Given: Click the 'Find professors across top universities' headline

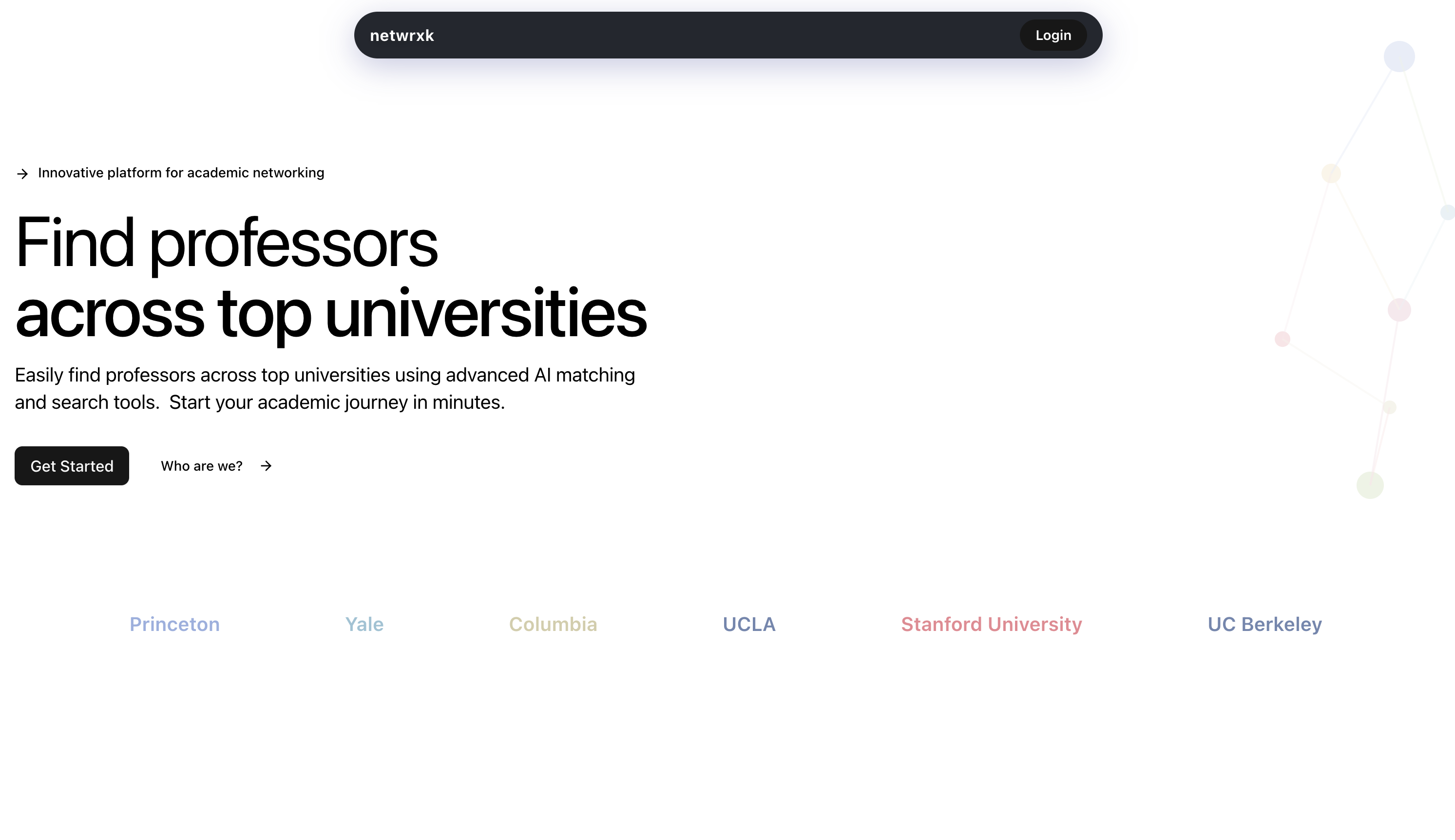Looking at the screenshot, I should (330, 278).
